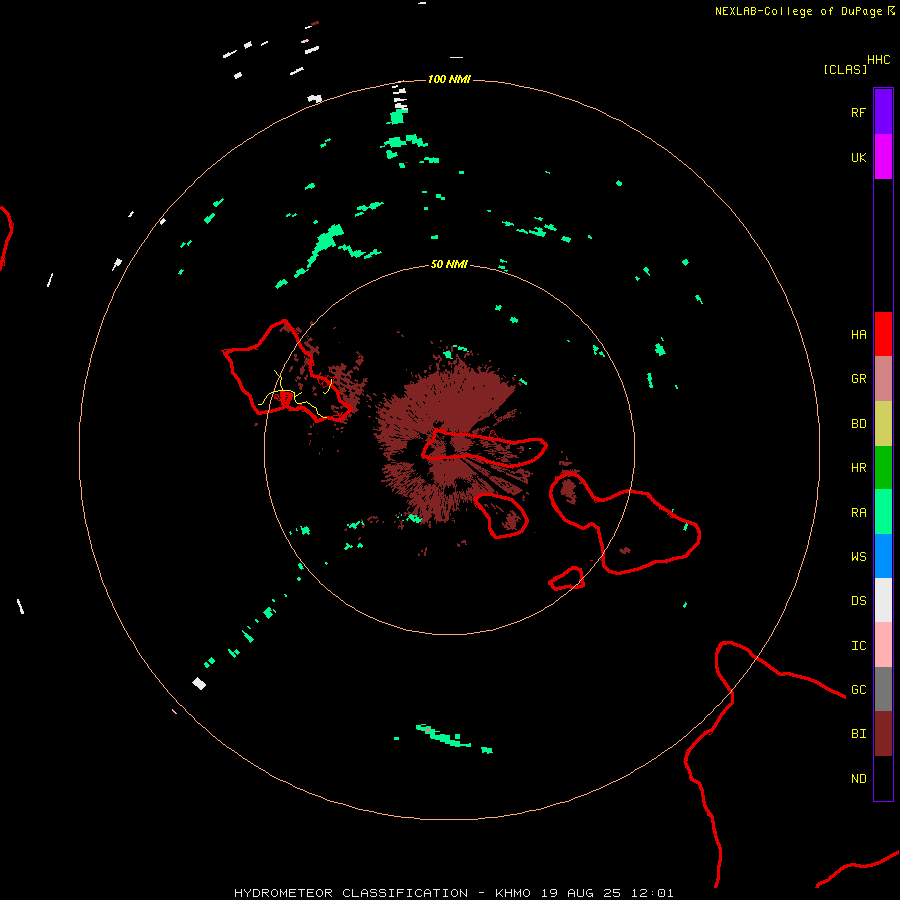Click the NEXLAB-College of DuPage text
Screen dimensions: 900x900
point(798,11)
